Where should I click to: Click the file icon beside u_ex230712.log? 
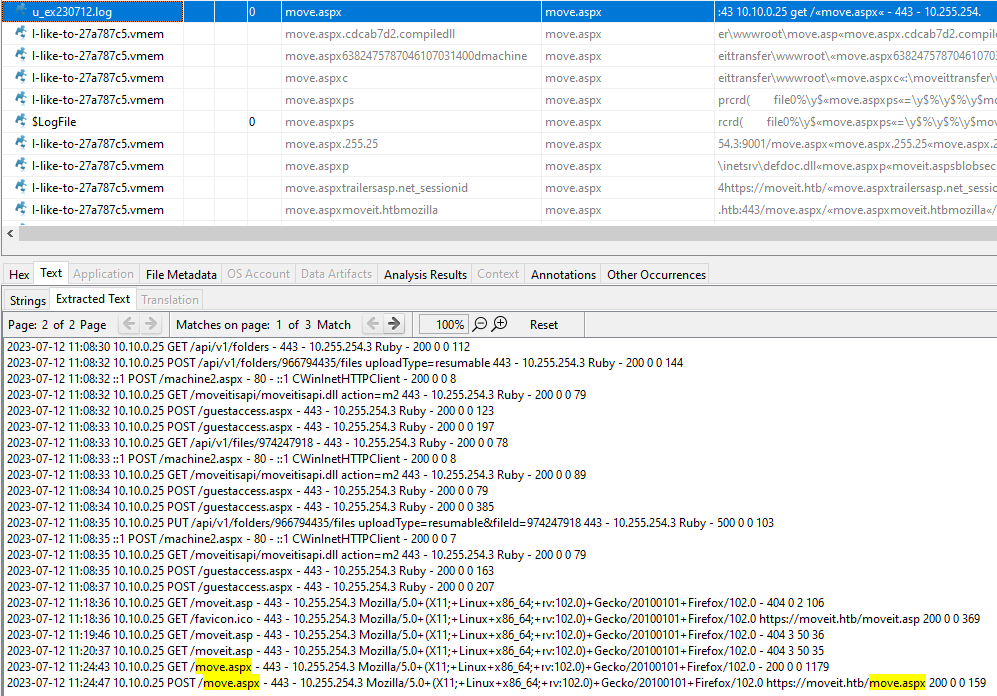[x=21, y=11]
